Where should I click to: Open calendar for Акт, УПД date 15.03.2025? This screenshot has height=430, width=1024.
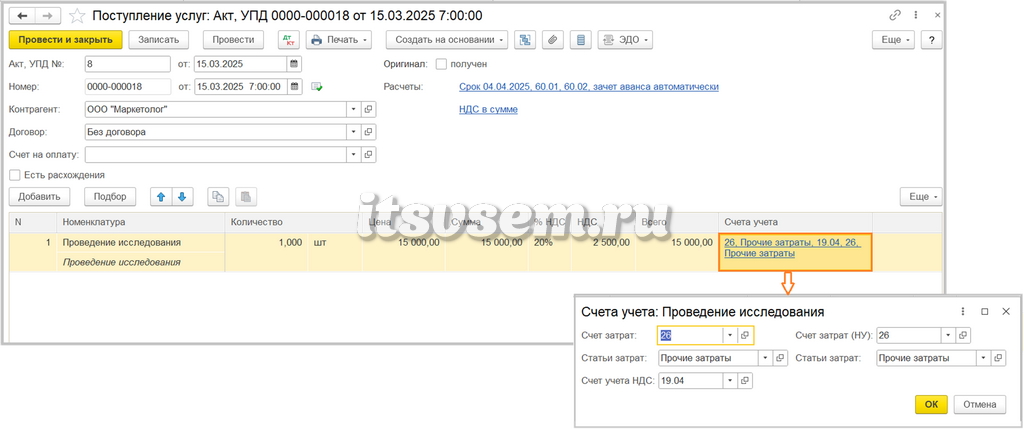click(294, 64)
